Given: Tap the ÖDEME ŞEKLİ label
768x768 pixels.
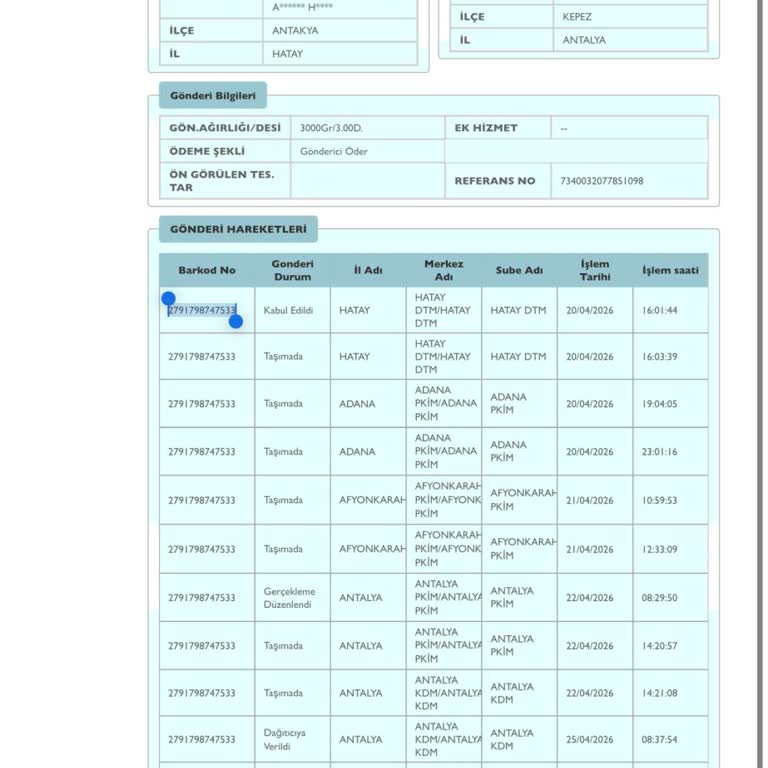Looking at the screenshot, I should 207,151.
